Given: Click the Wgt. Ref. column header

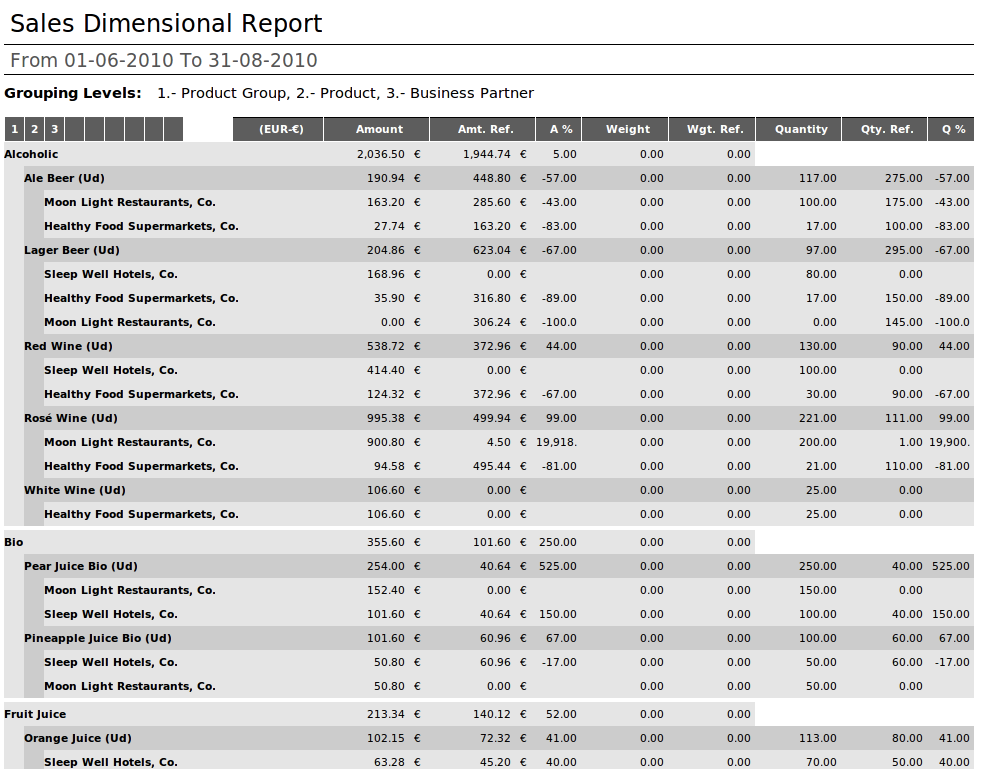Looking at the screenshot, I should pyautogui.click(x=714, y=129).
